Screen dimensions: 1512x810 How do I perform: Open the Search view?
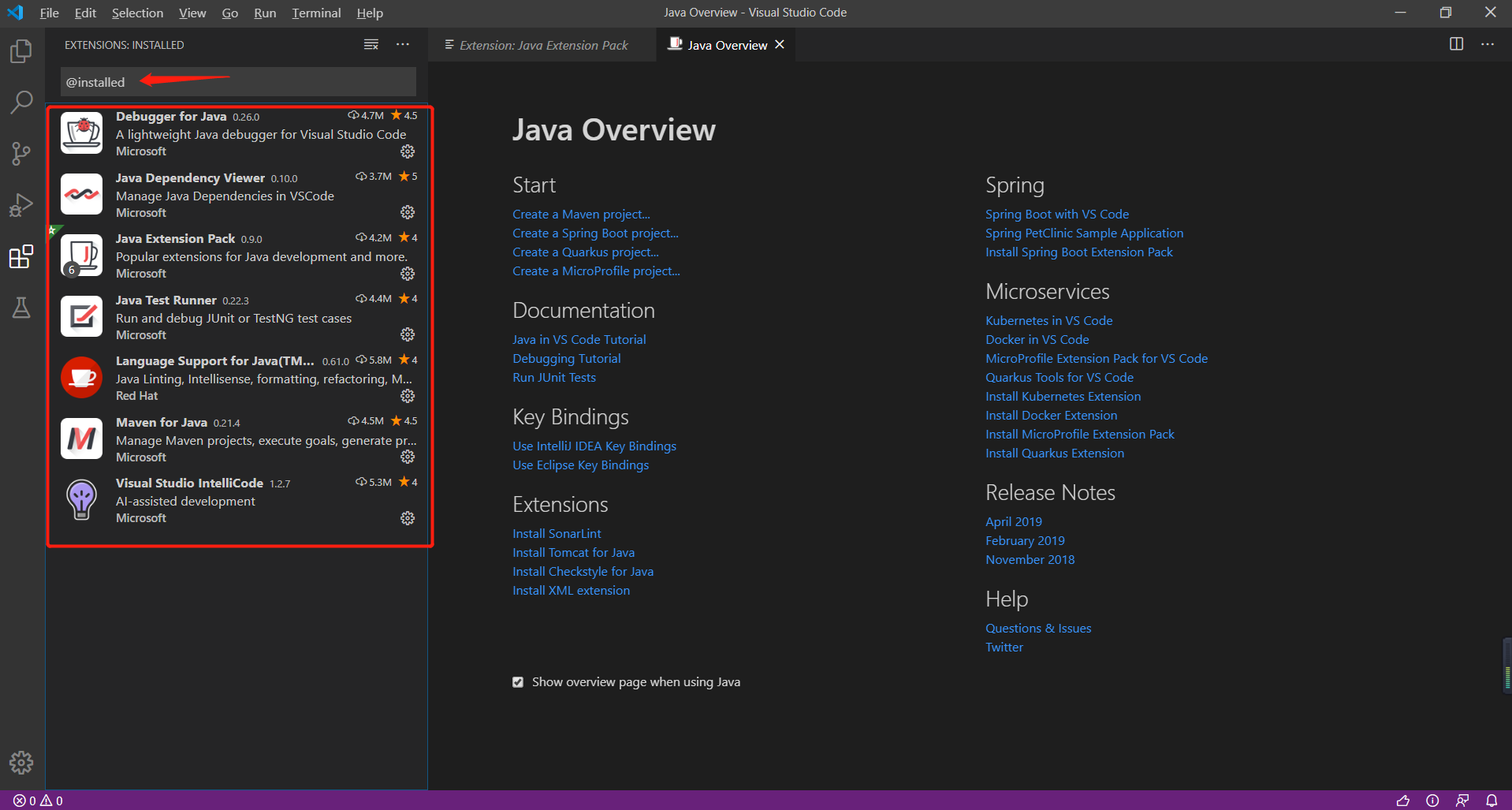(21, 102)
